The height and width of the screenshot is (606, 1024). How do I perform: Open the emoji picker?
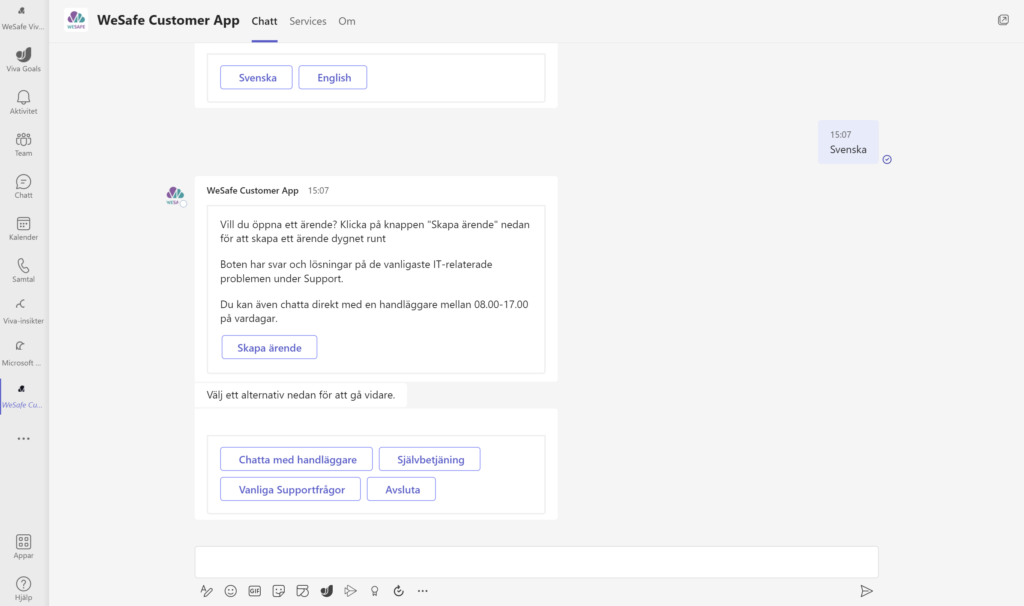tap(231, 591)
